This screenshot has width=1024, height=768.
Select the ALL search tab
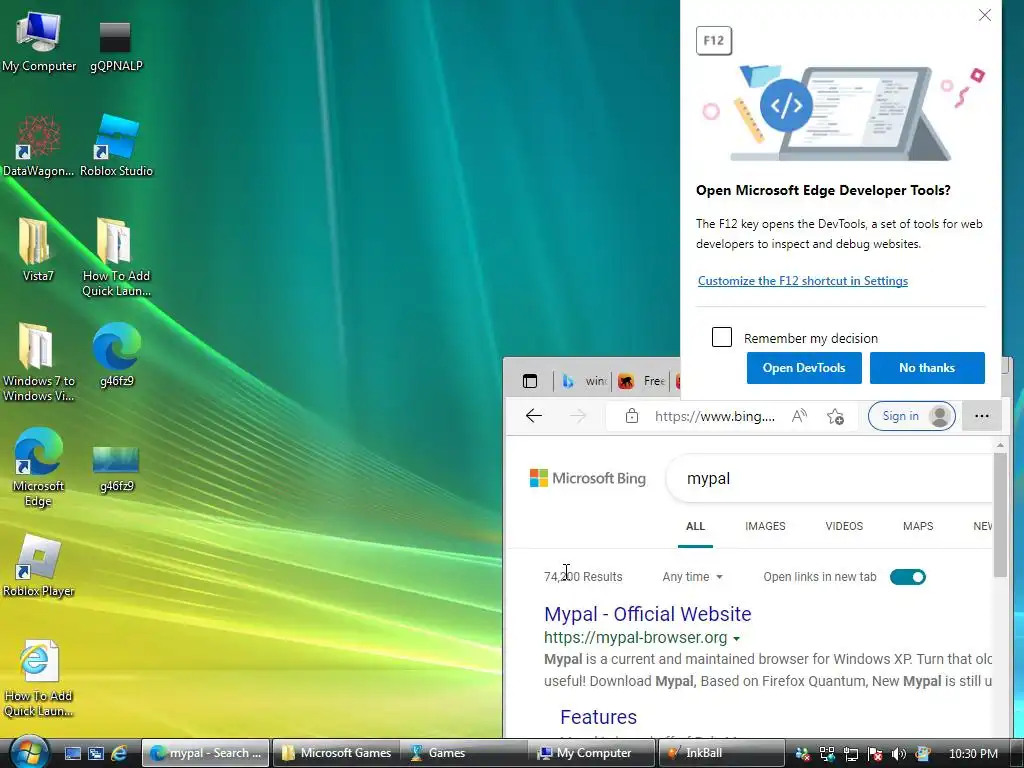[696, 526]
